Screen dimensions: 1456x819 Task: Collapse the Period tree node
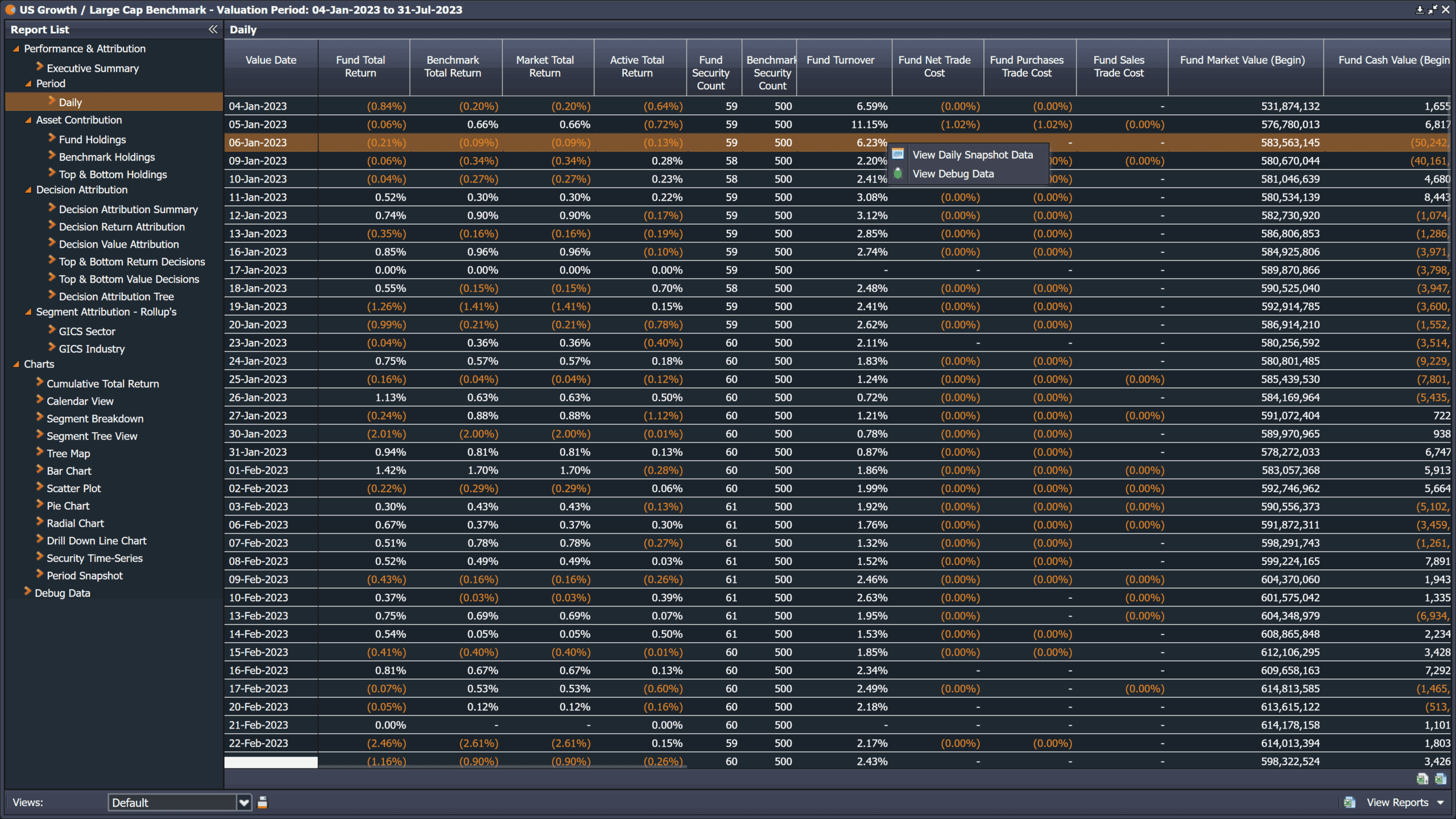click(28, 84)
